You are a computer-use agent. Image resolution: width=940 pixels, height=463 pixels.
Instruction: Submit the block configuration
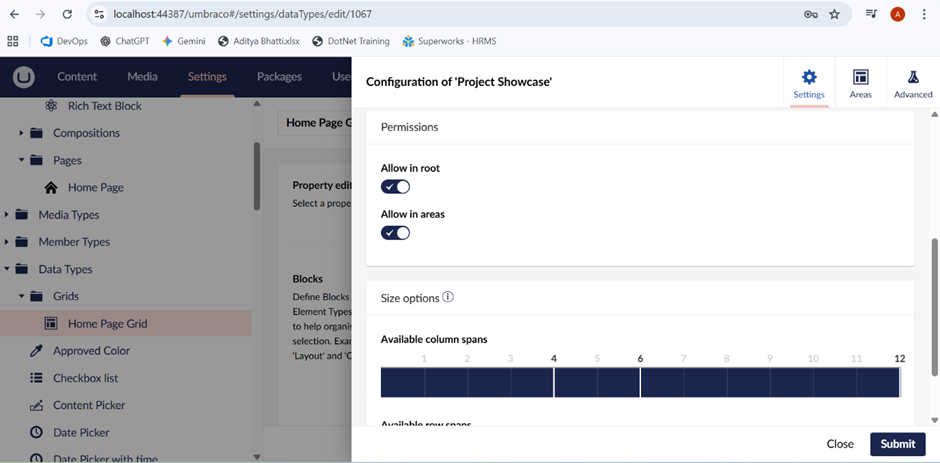click(897, 444)
